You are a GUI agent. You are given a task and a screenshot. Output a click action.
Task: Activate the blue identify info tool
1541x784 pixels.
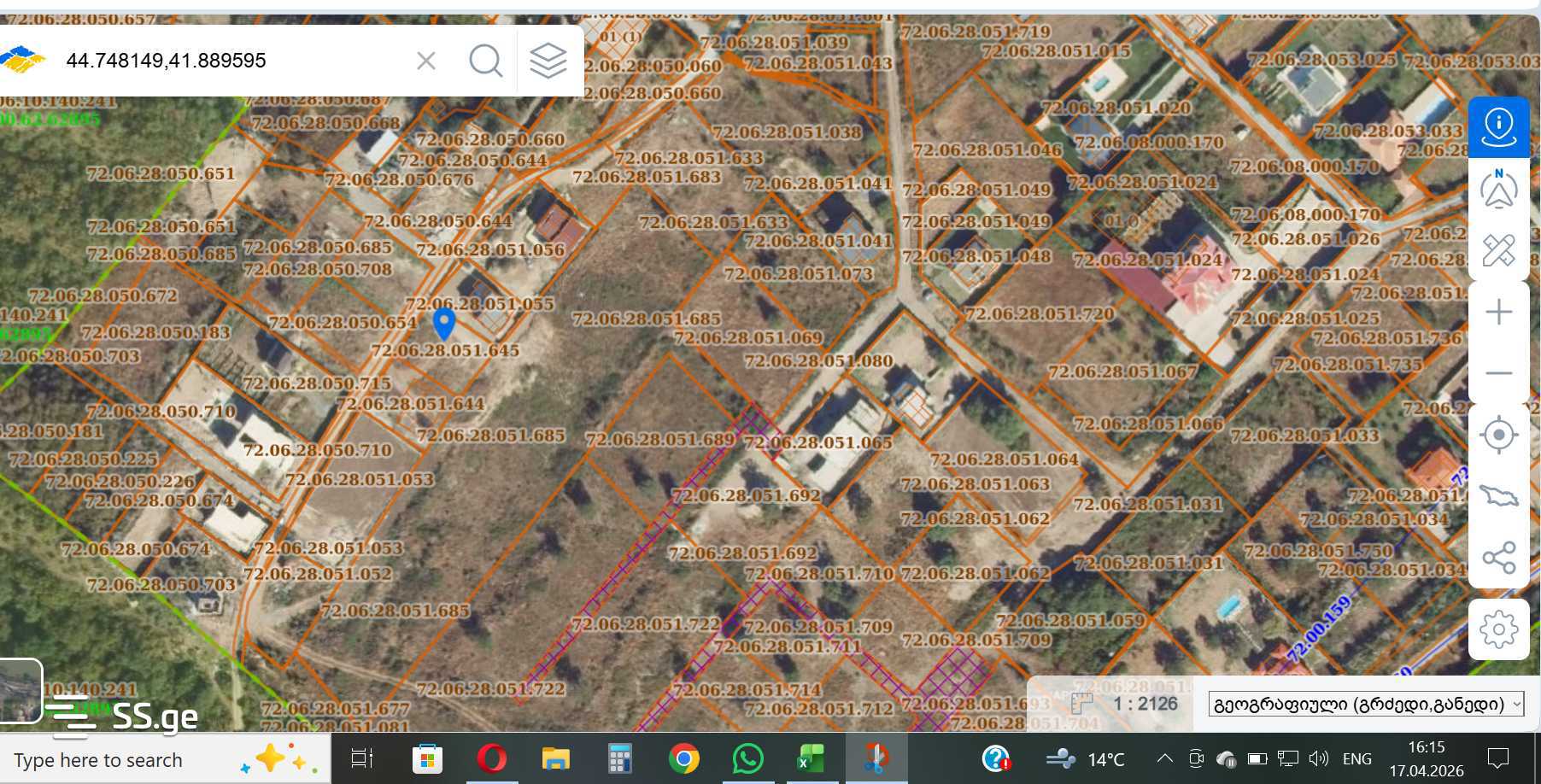[1498, 127]
